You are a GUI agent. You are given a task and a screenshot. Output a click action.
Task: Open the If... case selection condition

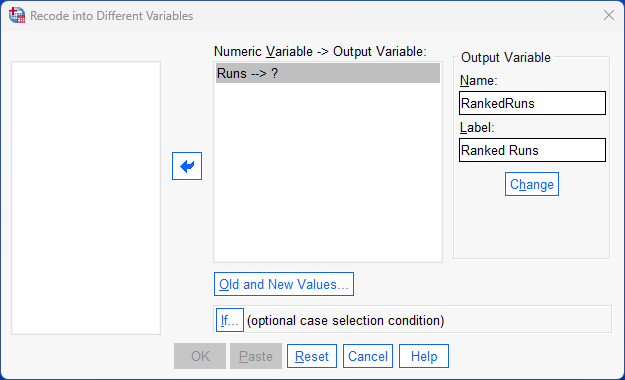click(230, 320)
